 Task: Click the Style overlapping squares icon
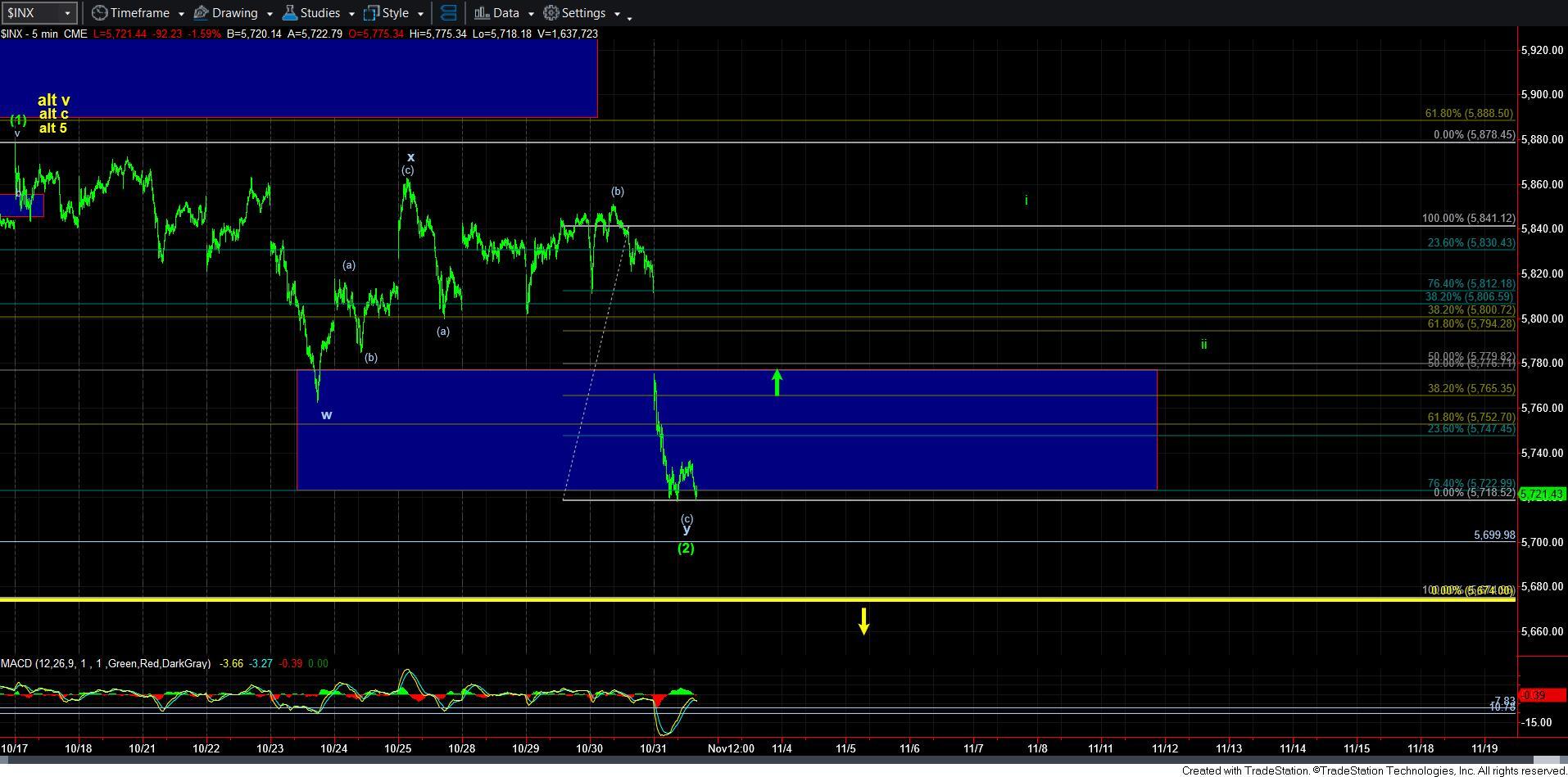click(x=371, y=13)
